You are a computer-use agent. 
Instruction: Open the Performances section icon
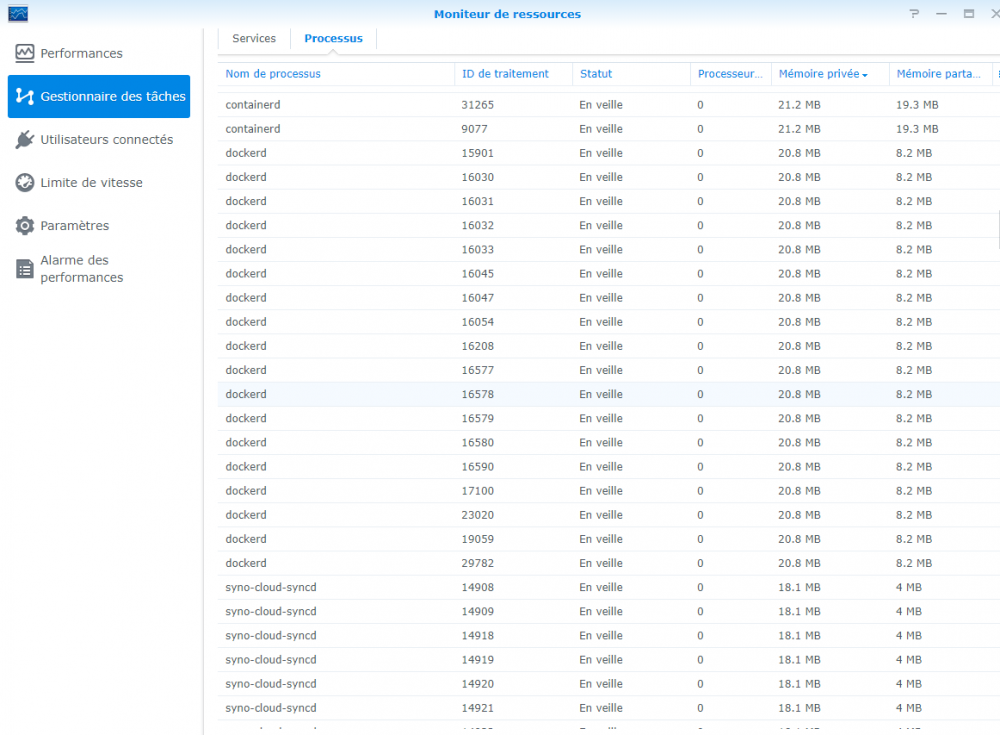[25, 53]
